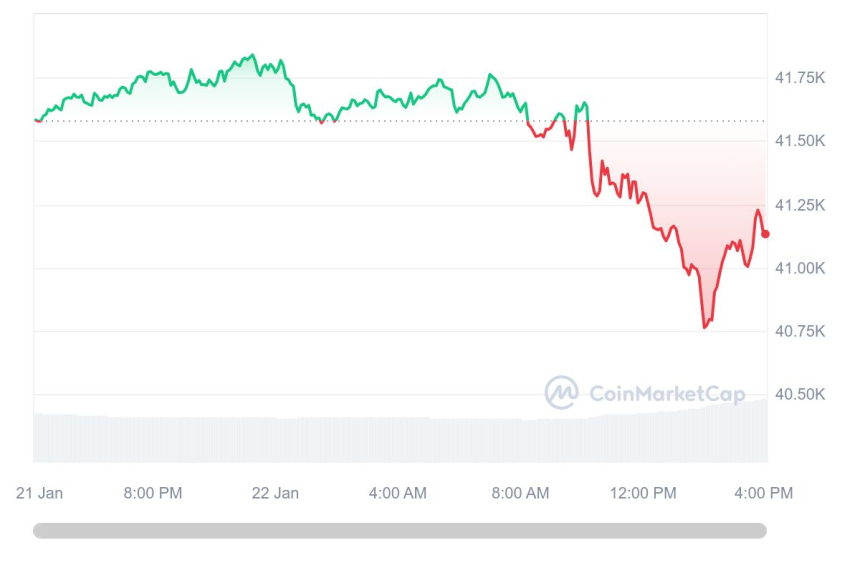Click the 40.75K price axis label
The width and height of the screenshot is (860, 573).
coord(800,331)
